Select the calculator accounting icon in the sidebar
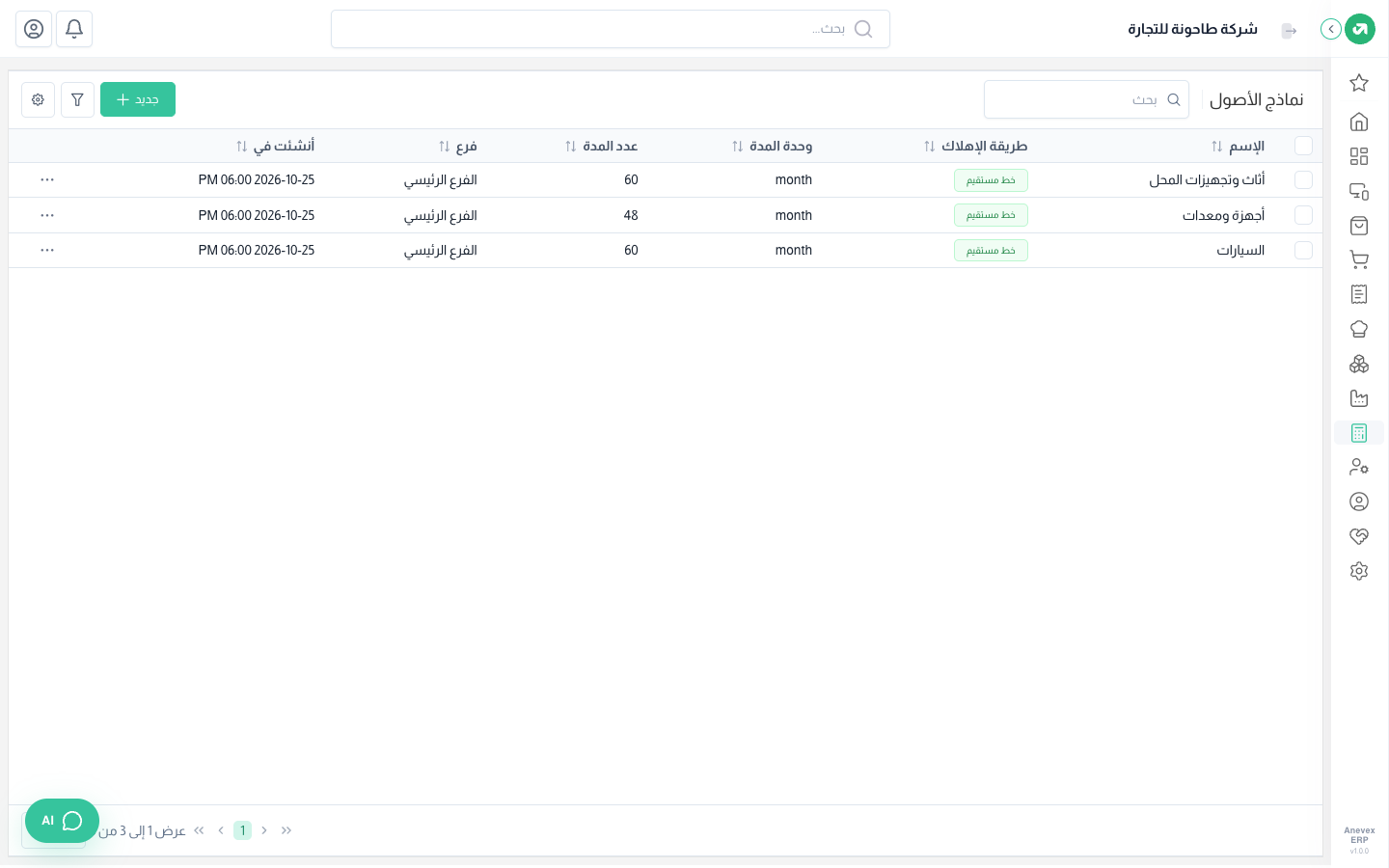The width and height of the screenshot is (1389, 868). 1359,433
